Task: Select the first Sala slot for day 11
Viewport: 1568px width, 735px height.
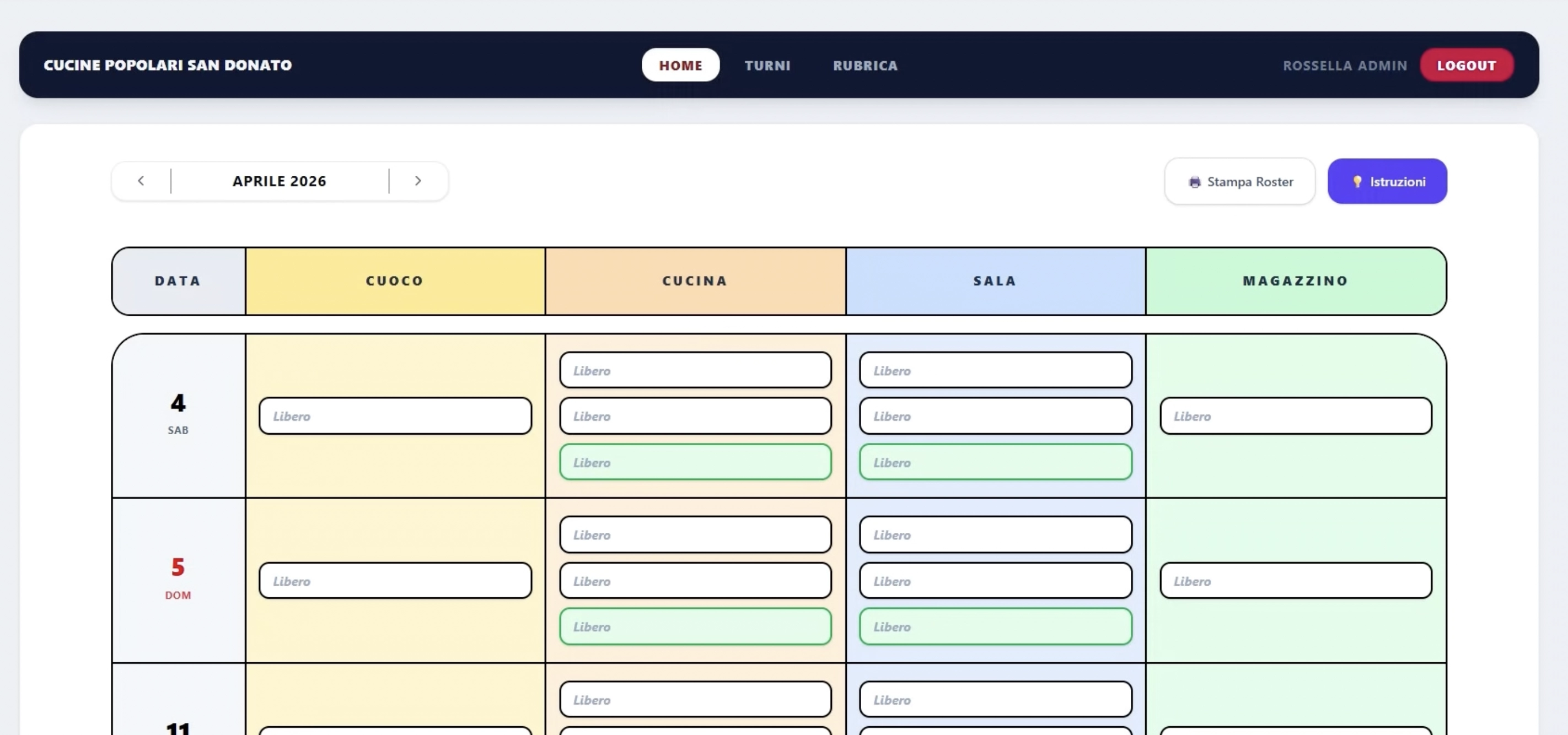Action: point(995,700)
